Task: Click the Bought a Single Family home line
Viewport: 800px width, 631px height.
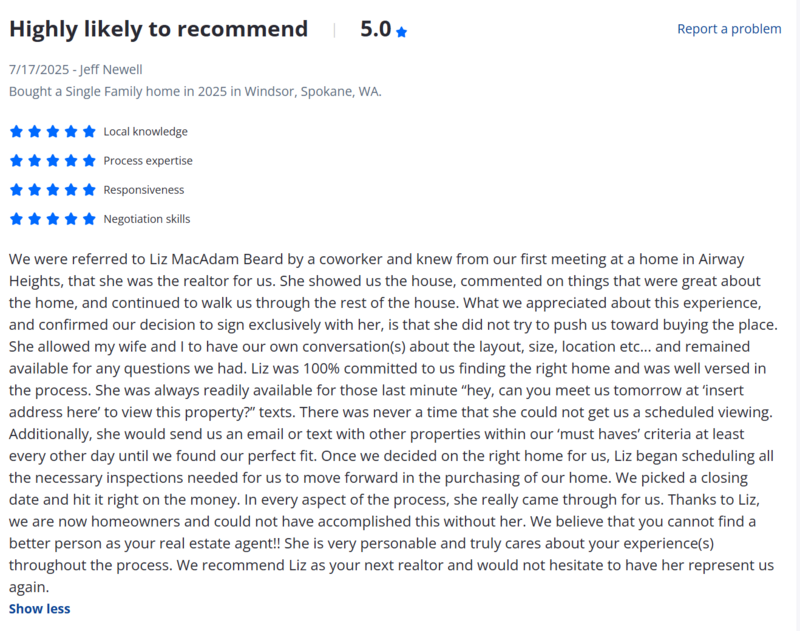Action: pos(195,91)
